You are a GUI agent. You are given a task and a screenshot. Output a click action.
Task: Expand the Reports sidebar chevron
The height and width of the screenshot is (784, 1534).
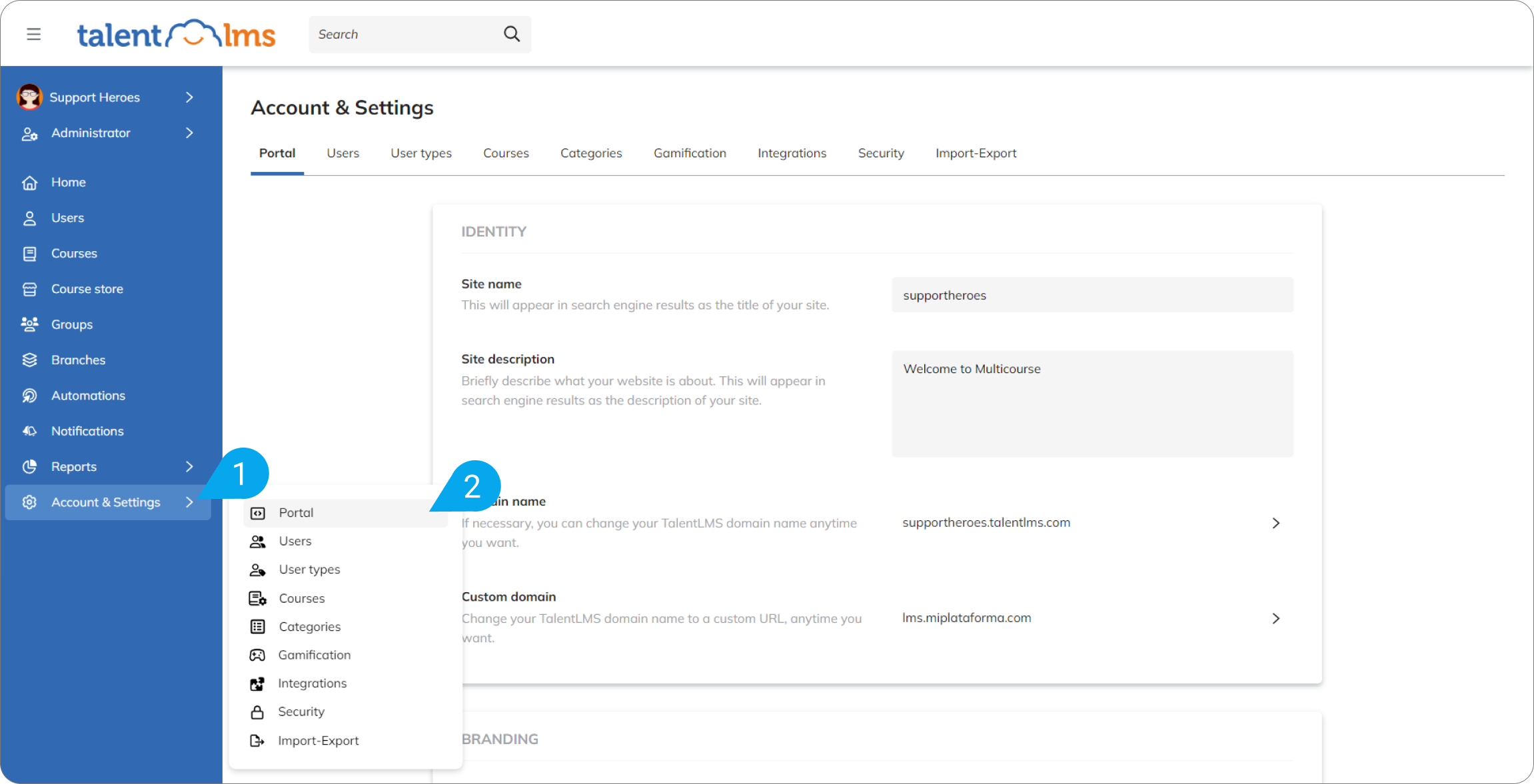(189, 466)
